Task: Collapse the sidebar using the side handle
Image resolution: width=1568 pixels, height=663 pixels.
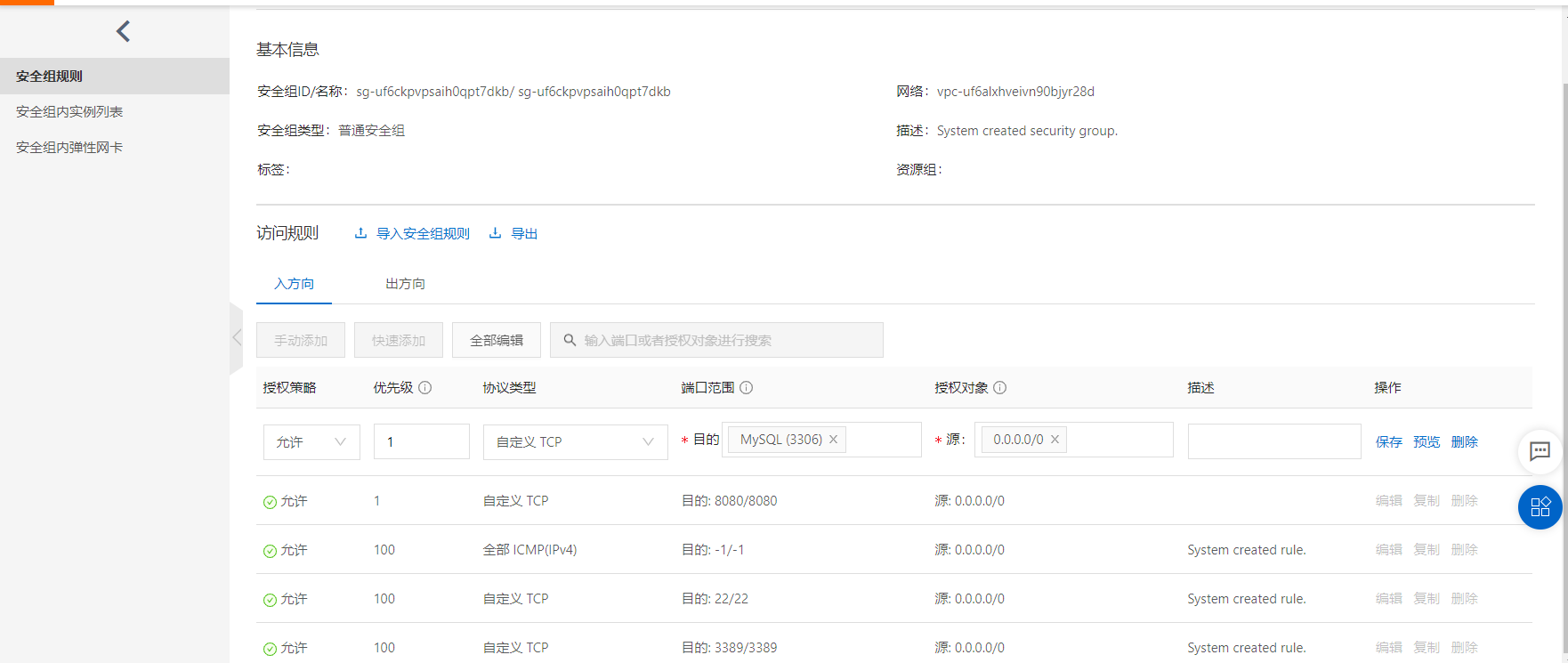Action: pos(237,338)
